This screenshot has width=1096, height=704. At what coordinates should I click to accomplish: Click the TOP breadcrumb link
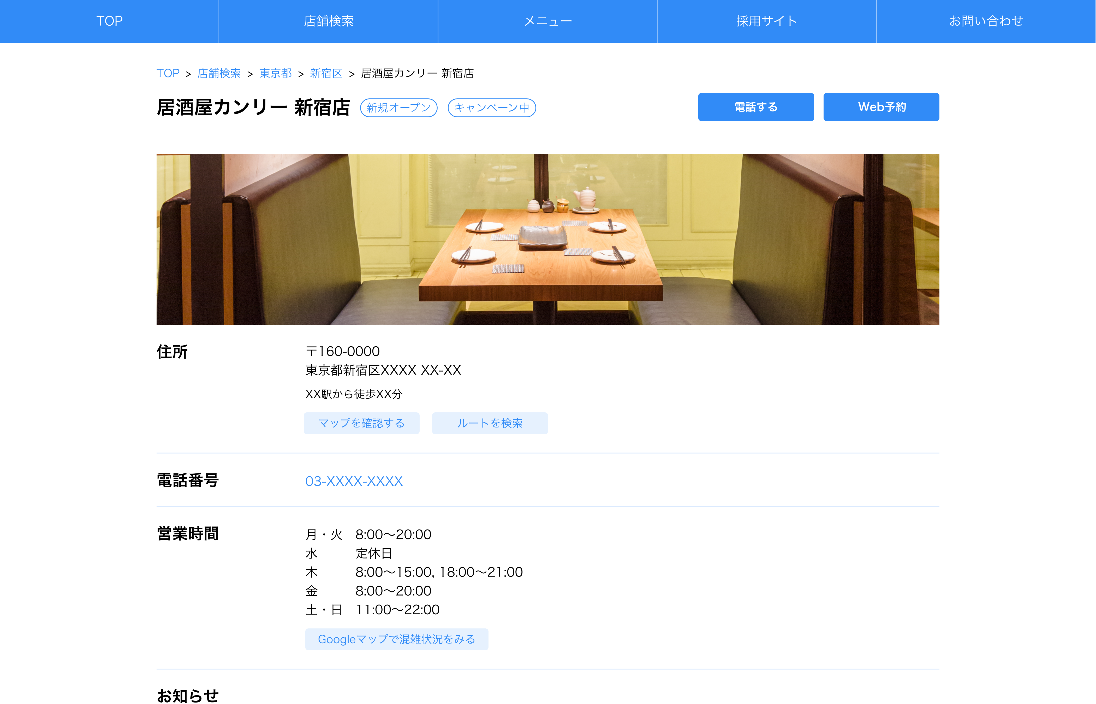pos(168,74)
